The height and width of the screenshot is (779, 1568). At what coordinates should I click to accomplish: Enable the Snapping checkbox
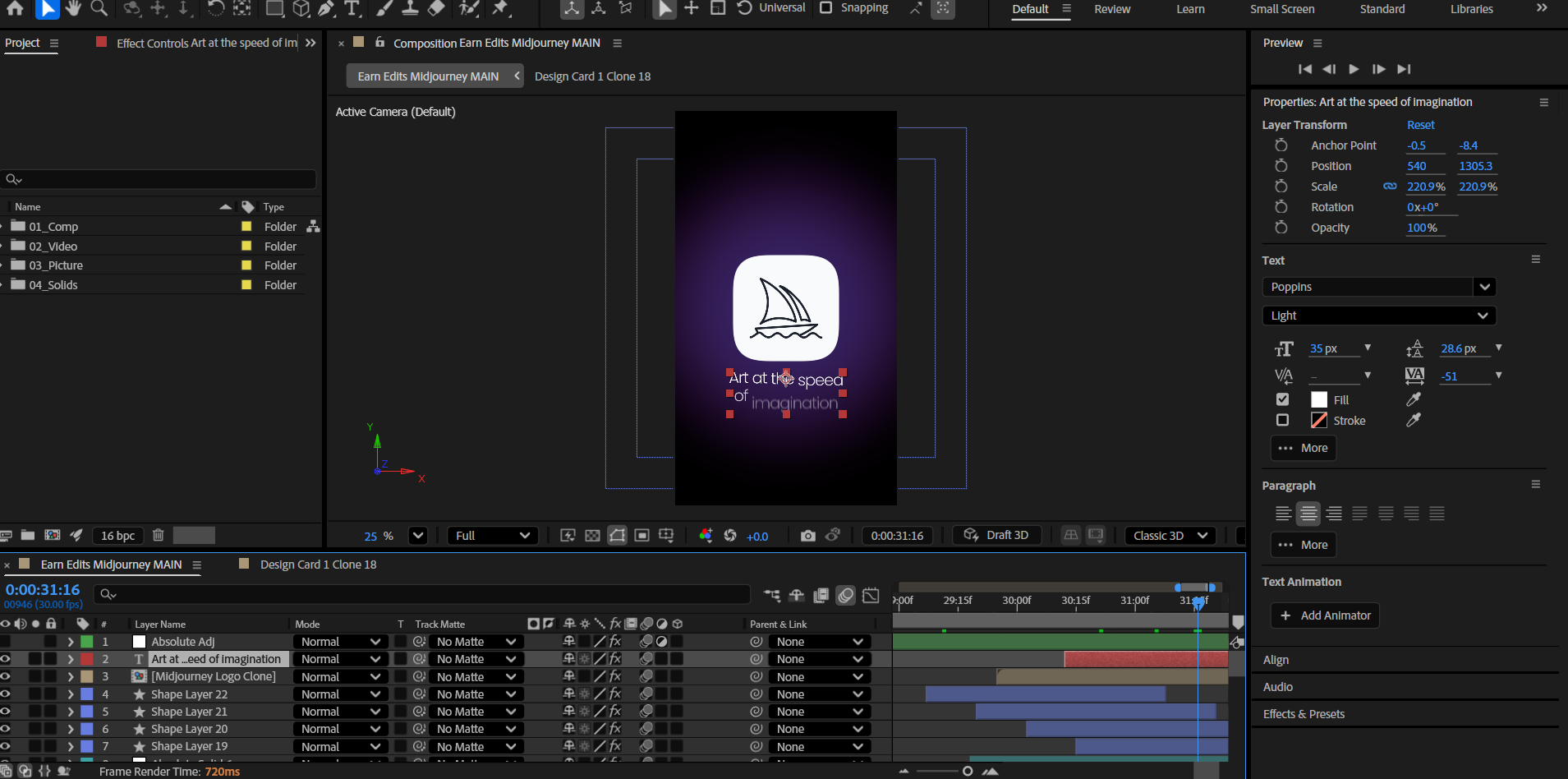826,8
